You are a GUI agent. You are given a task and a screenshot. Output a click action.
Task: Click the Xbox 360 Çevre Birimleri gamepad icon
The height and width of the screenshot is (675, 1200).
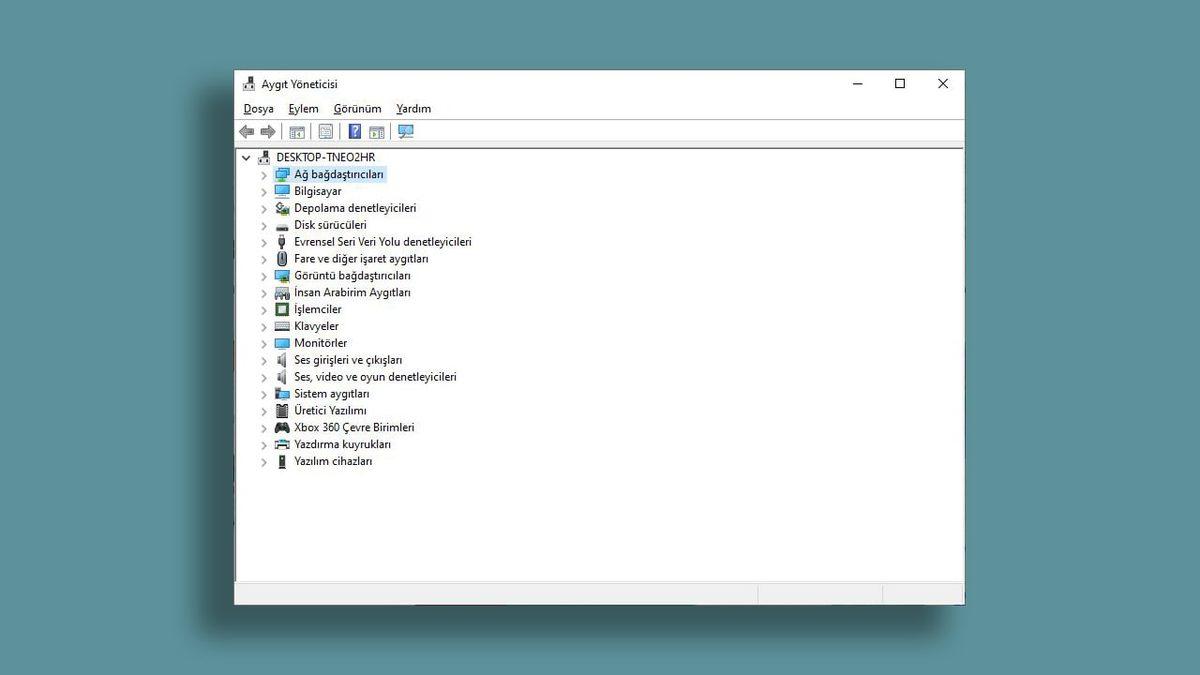(x=281, y=427)
